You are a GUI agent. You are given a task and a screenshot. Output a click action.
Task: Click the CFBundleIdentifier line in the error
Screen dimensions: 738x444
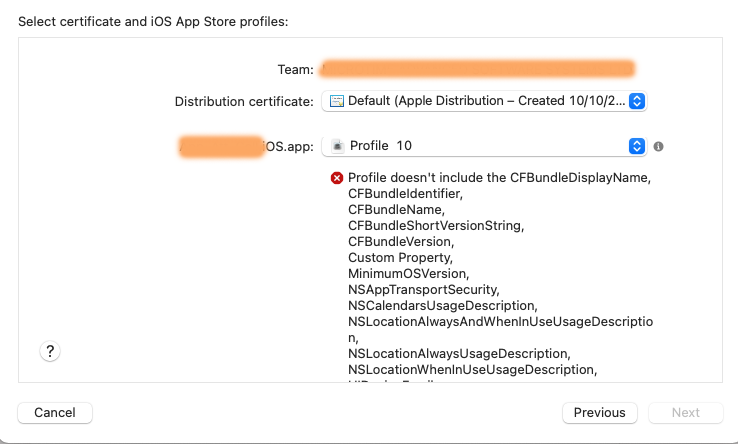(x=405, y=194)
